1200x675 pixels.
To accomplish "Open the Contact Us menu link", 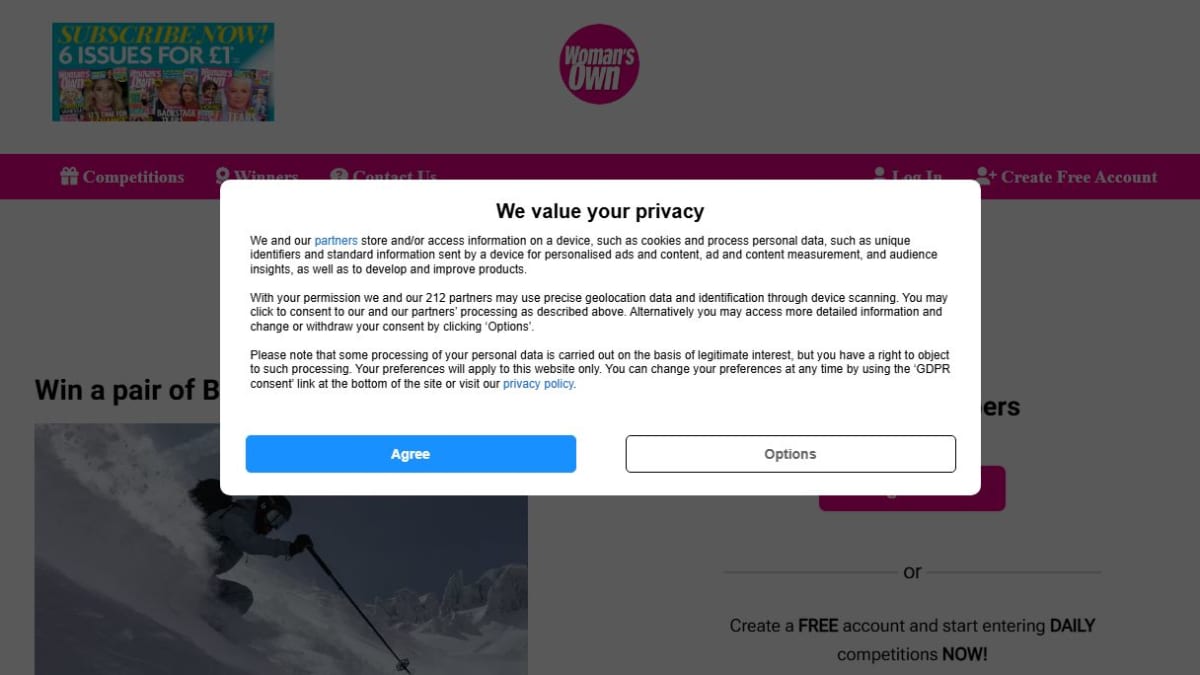I will tap(394, 177).
